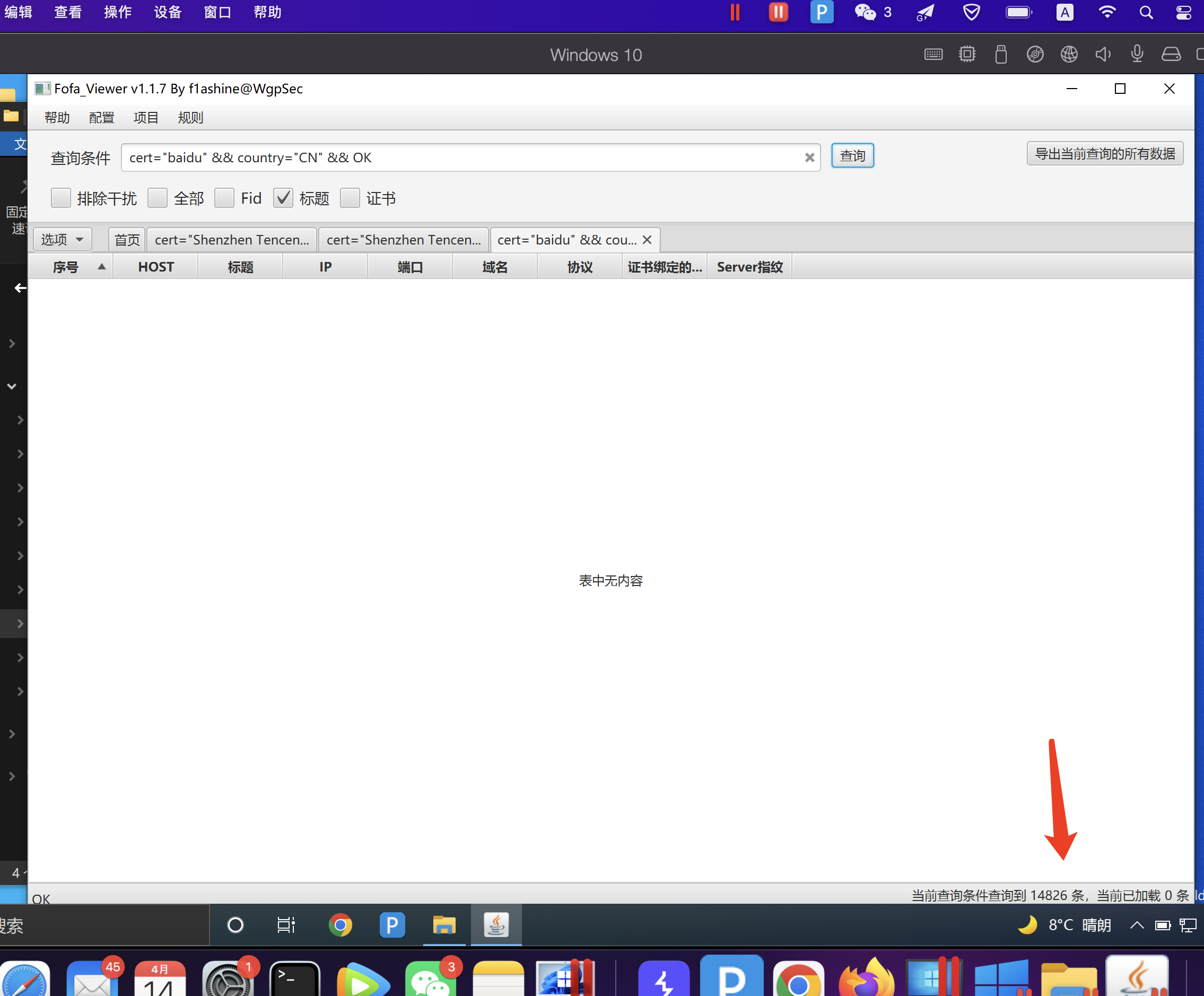
Task: Enable the 排除干扰 checkbox
Action: point(61,198)
